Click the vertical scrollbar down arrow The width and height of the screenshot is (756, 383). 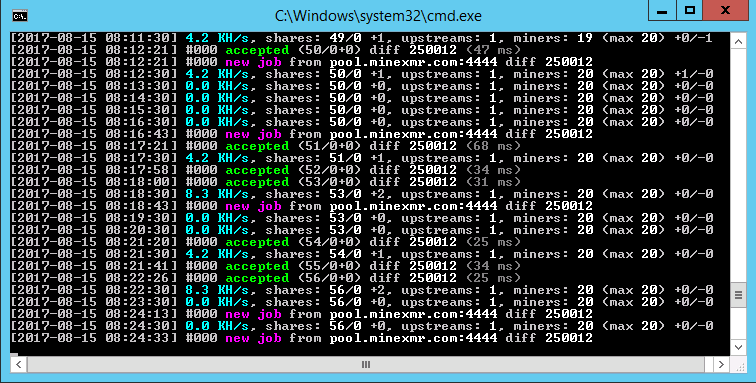pos(738,347)
